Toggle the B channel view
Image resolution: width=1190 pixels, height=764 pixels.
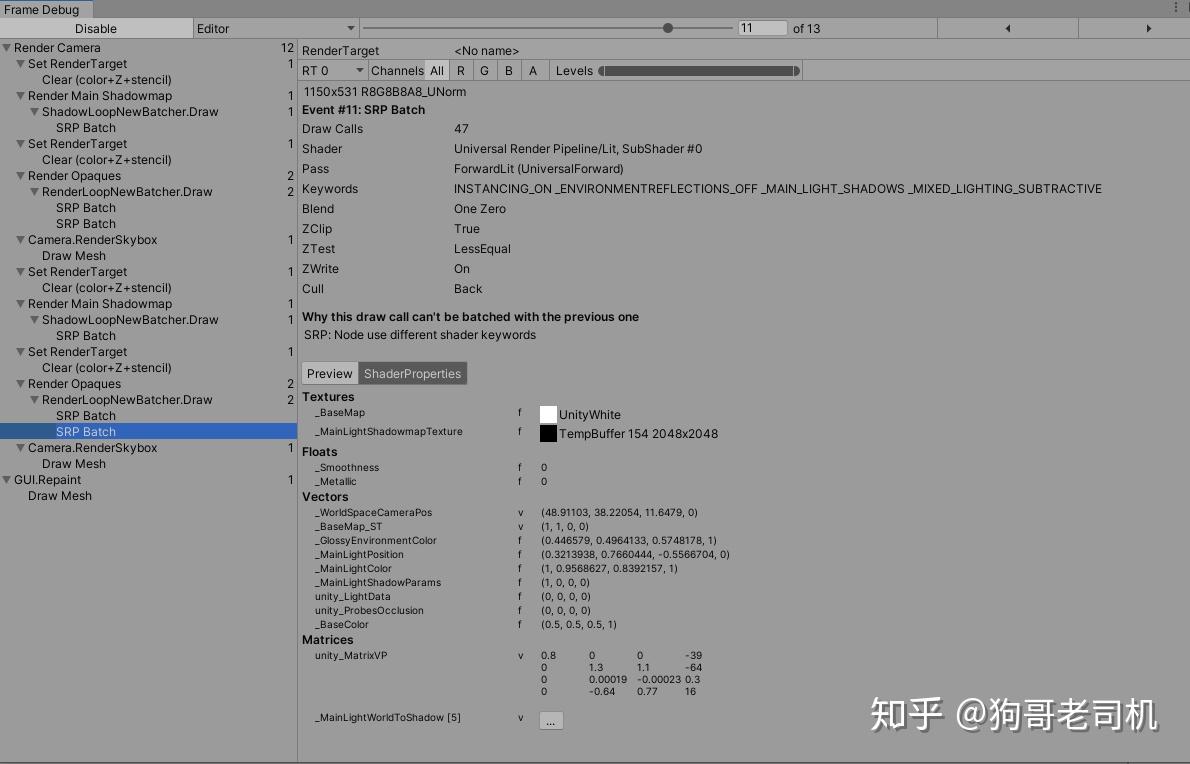tap(508, 70)
